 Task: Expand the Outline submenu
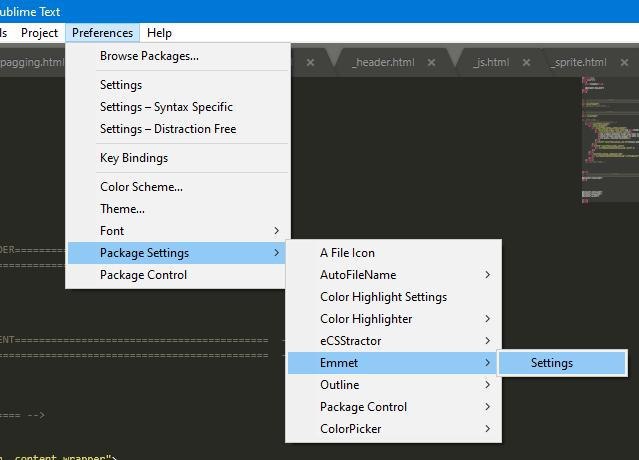click(x=394, y=385)
